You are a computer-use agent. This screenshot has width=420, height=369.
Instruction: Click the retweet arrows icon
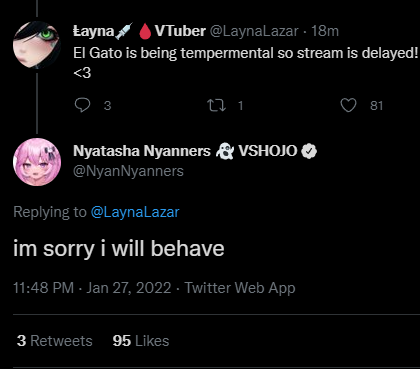(216, 106)
